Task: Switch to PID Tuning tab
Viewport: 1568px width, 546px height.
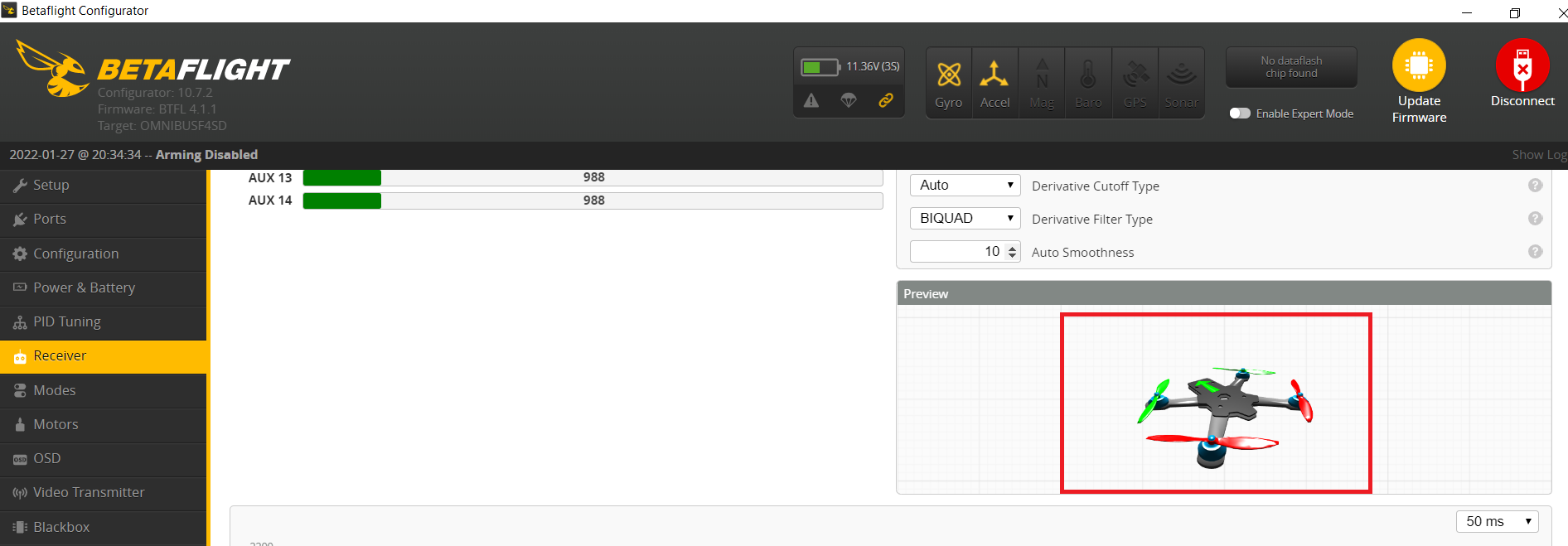Action: coord(104,321)
